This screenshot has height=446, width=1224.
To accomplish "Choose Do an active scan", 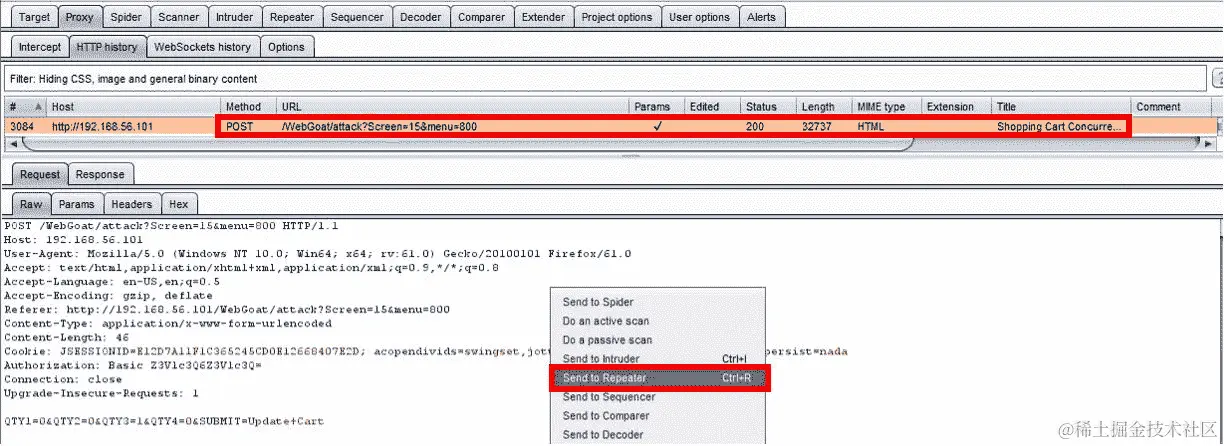I will click(658, 321).
